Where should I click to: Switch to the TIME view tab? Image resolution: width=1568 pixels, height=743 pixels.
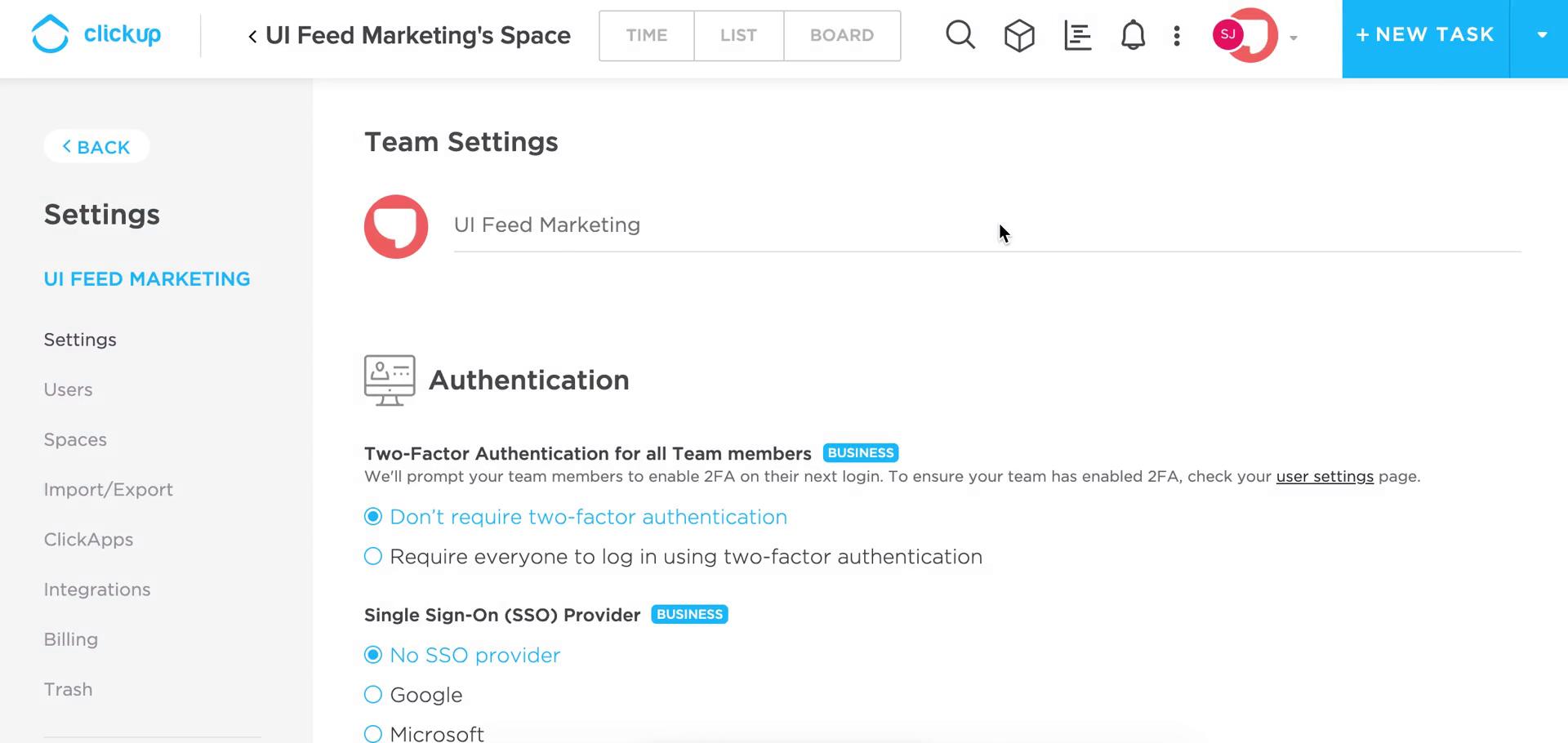[647, 36]
